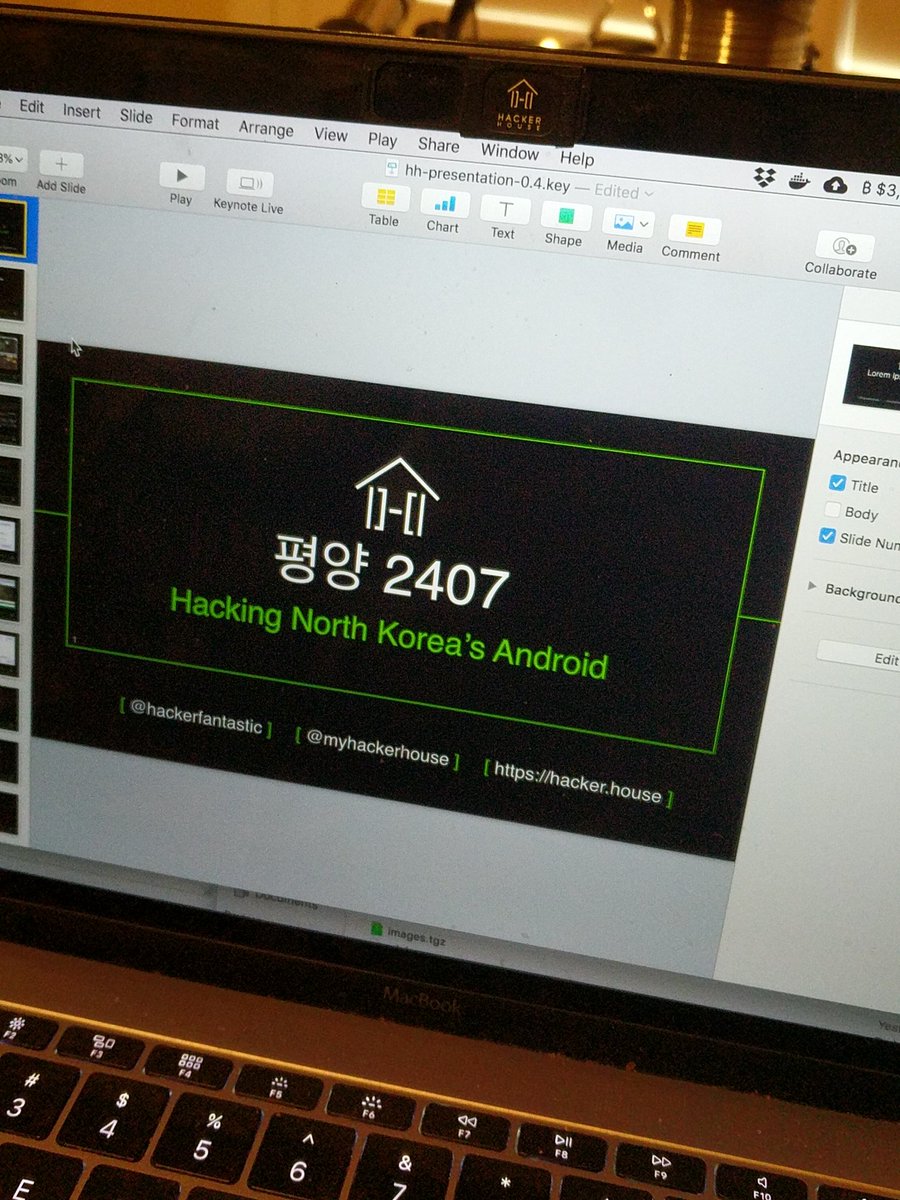Image resolution: width=900 pixels, height=1200 pixels.
Task: Insert a Table from the toolbar
Action: (385, 197)
